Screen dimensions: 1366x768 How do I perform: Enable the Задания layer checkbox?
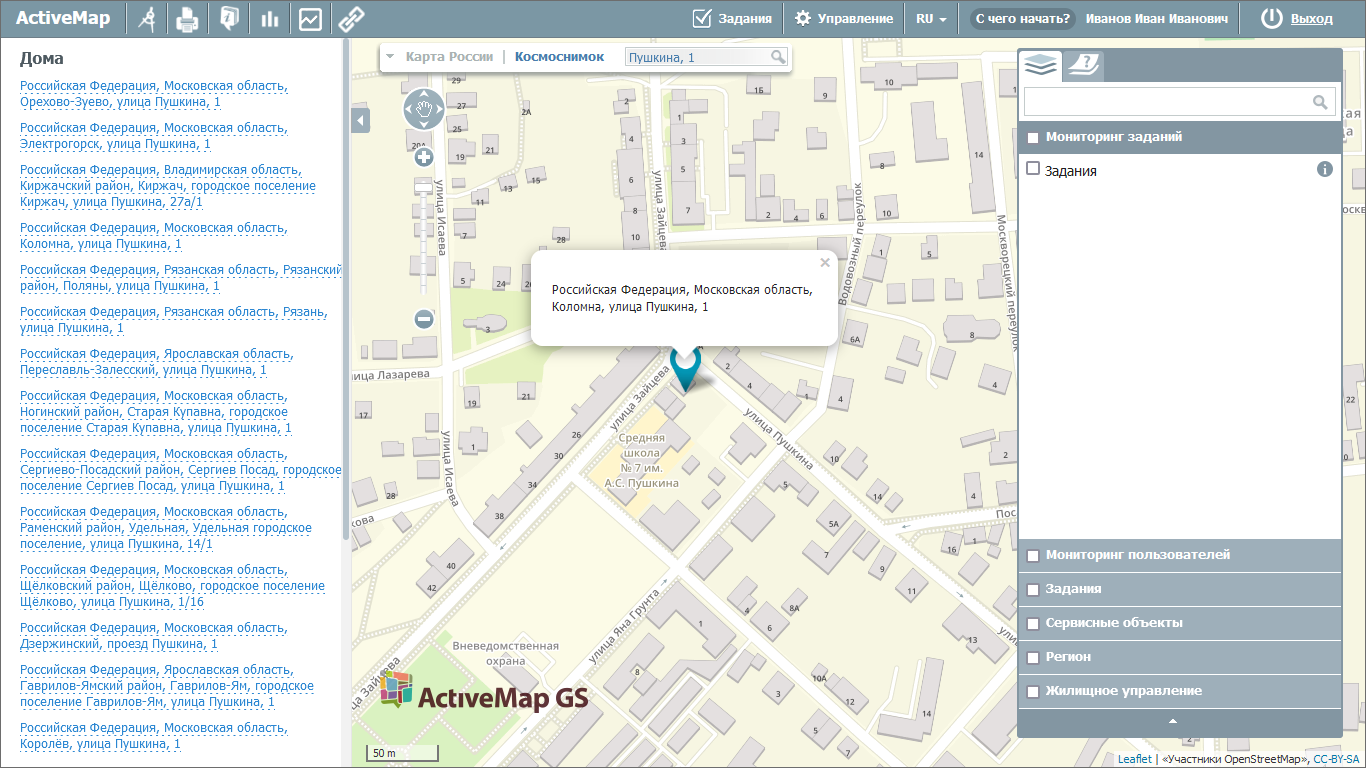click(x=1034, y=169)
